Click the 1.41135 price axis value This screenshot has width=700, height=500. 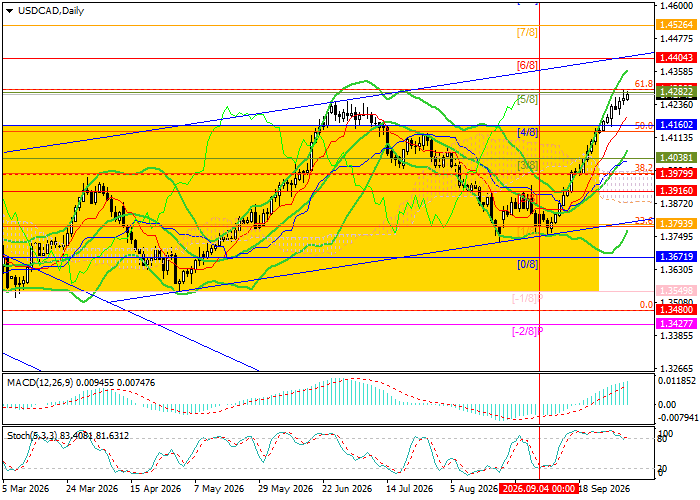coord(676,138)
